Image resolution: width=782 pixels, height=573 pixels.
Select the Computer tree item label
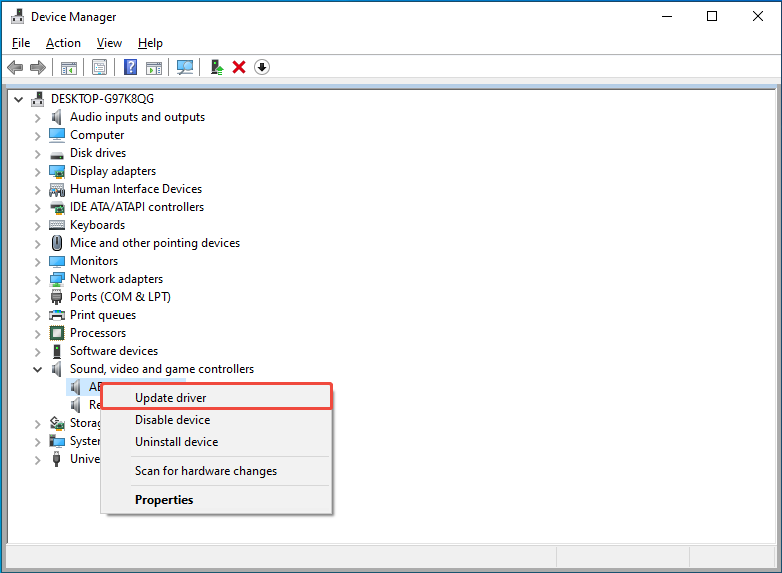97,135
